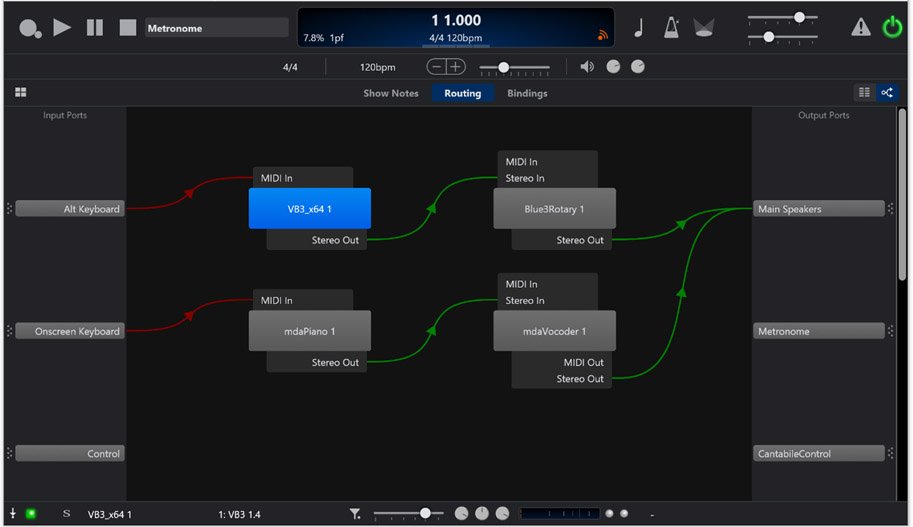
Task: Click the Record button in transport
Action: 30,28
